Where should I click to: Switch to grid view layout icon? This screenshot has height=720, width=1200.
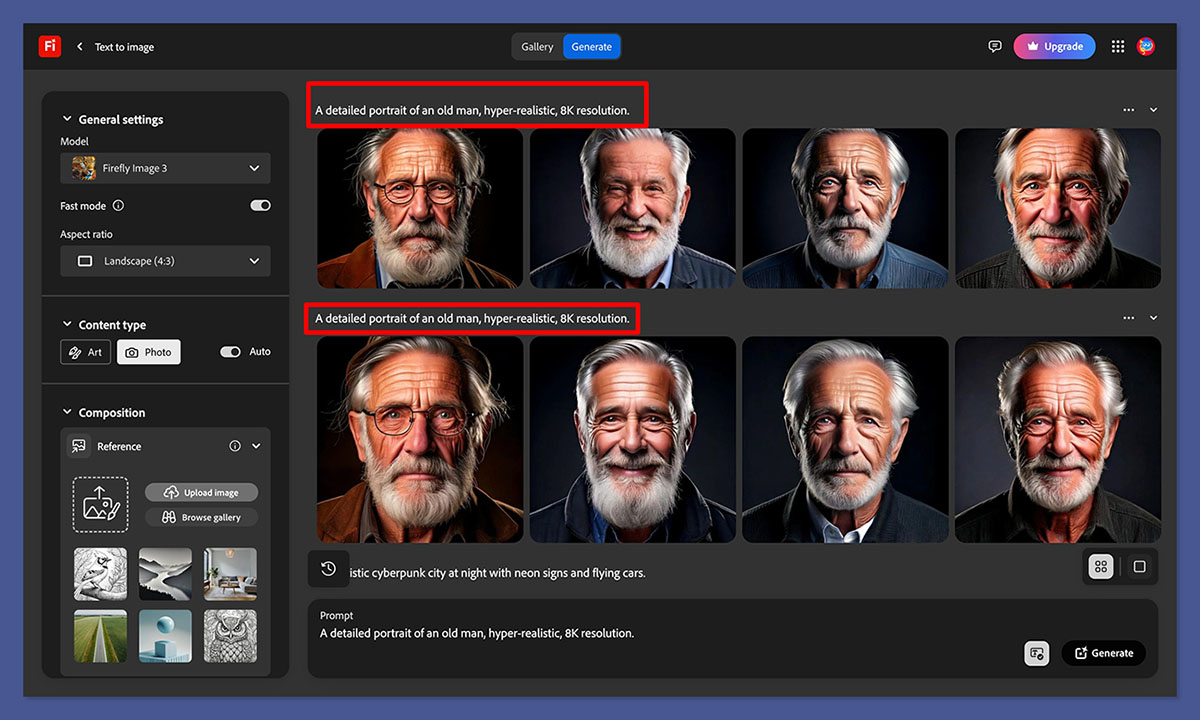click(1101, 567)
